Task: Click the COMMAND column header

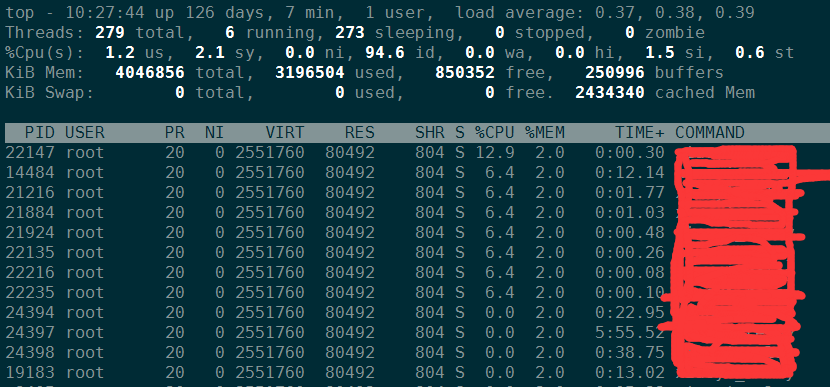Action: click(710, 132)
